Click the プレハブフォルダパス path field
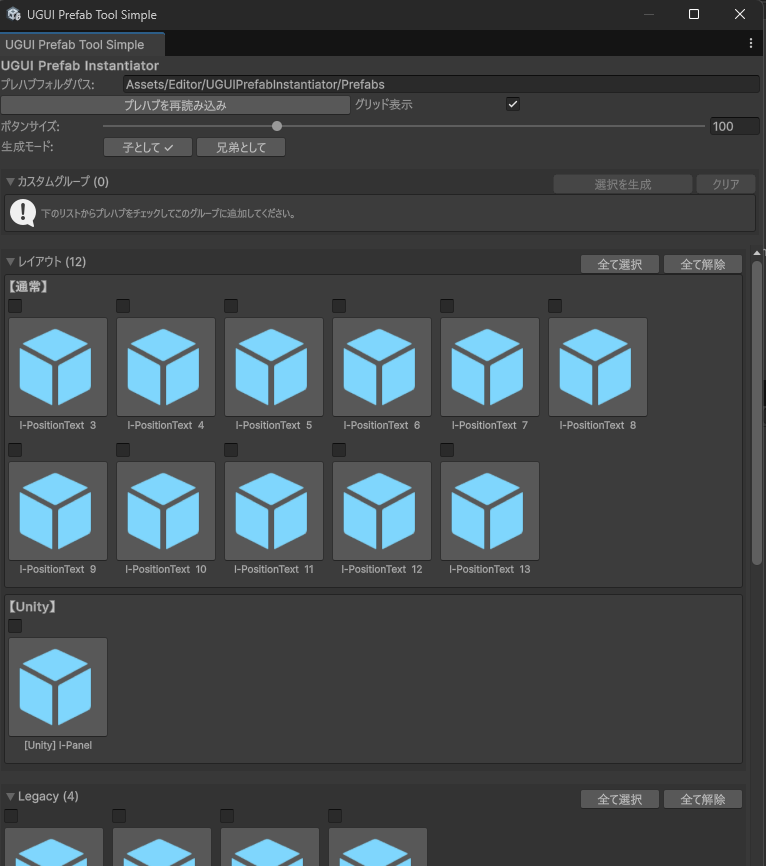Screen dimensions: 766x866 click(441, 85)
